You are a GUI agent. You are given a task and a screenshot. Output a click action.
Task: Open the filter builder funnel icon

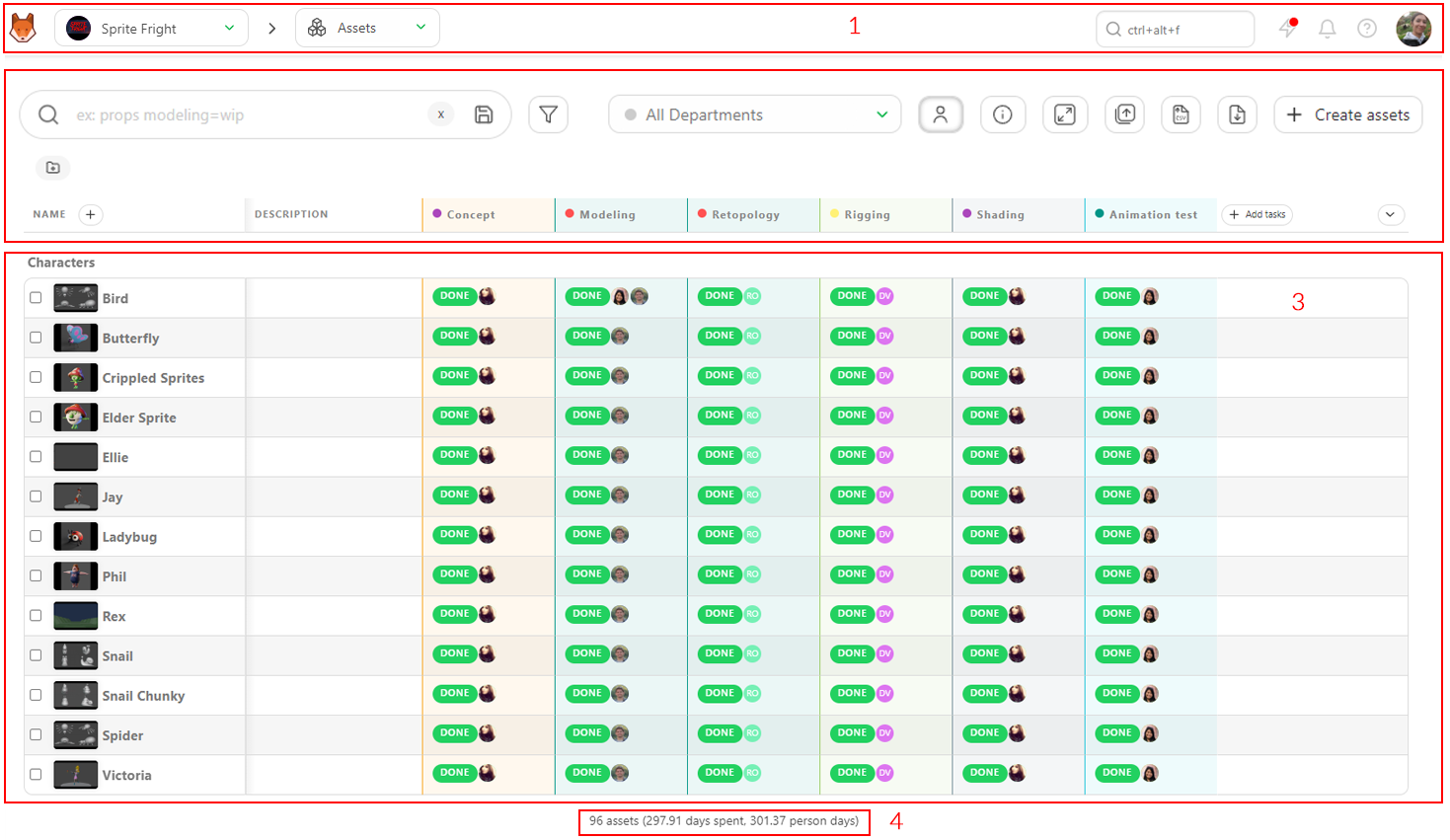pyautogui.click(x=548, y=115)
